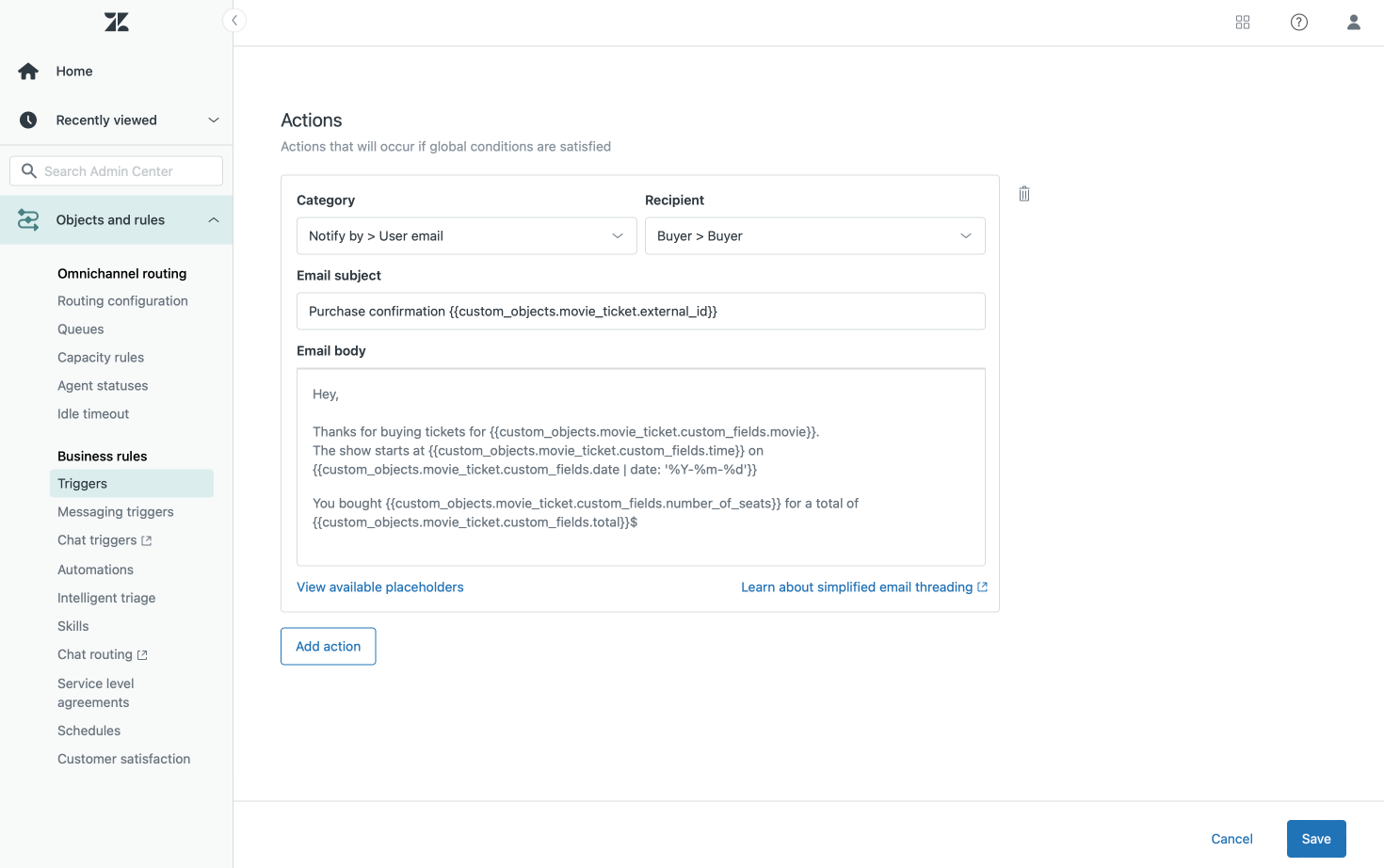The height and width of the screenshot is (868, 1384).
Task: Save the trigger
Action: coord(1316,839)
